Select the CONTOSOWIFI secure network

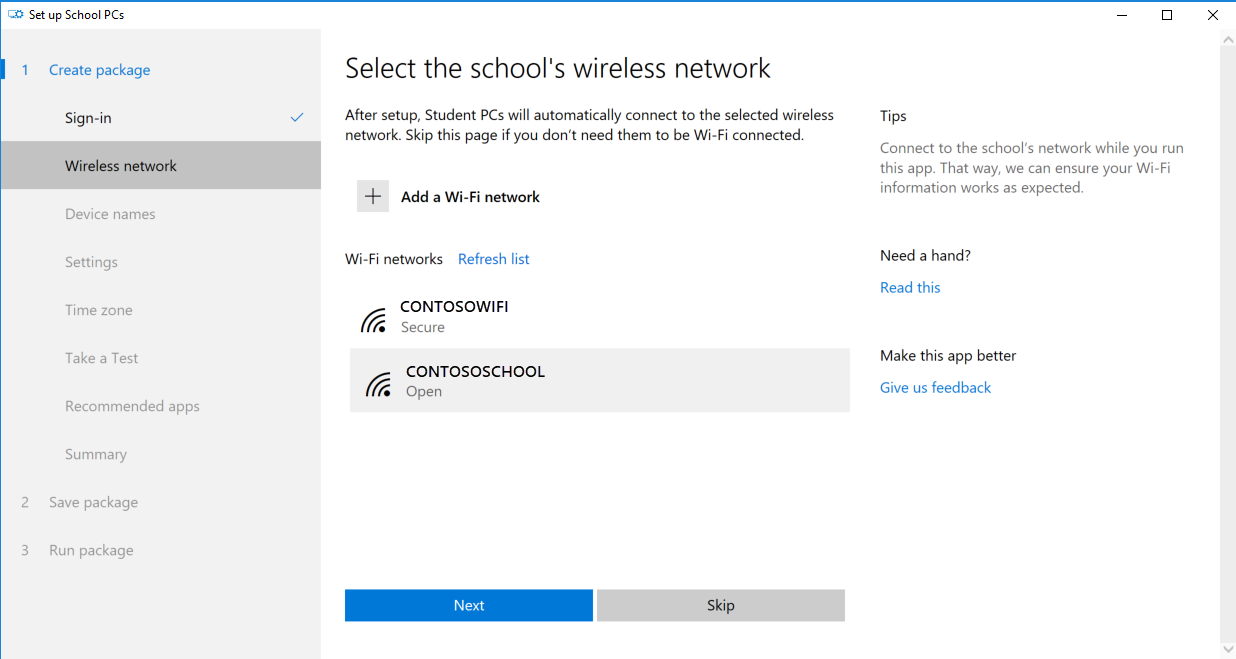(454, 316)
